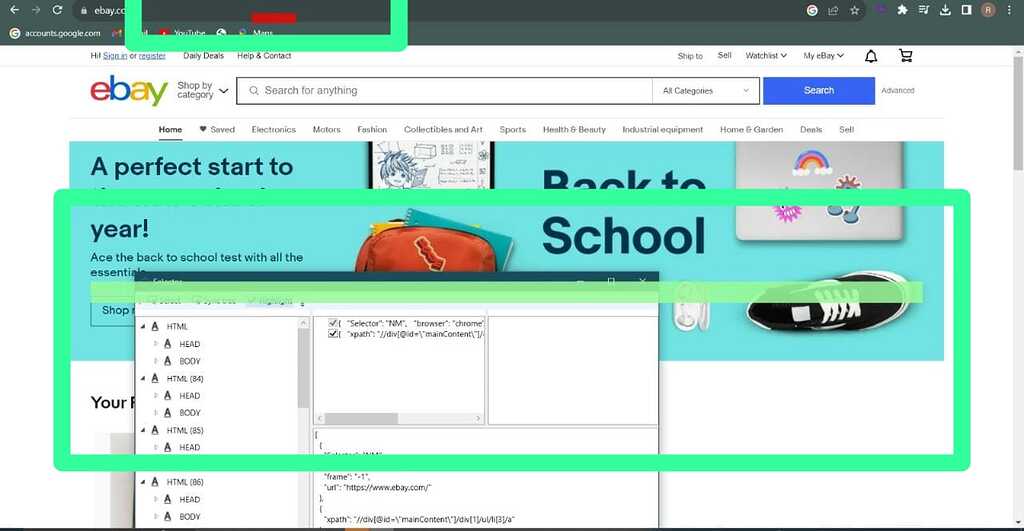
Task: Open the All Categories dropdown
Action: click(705, 91)
